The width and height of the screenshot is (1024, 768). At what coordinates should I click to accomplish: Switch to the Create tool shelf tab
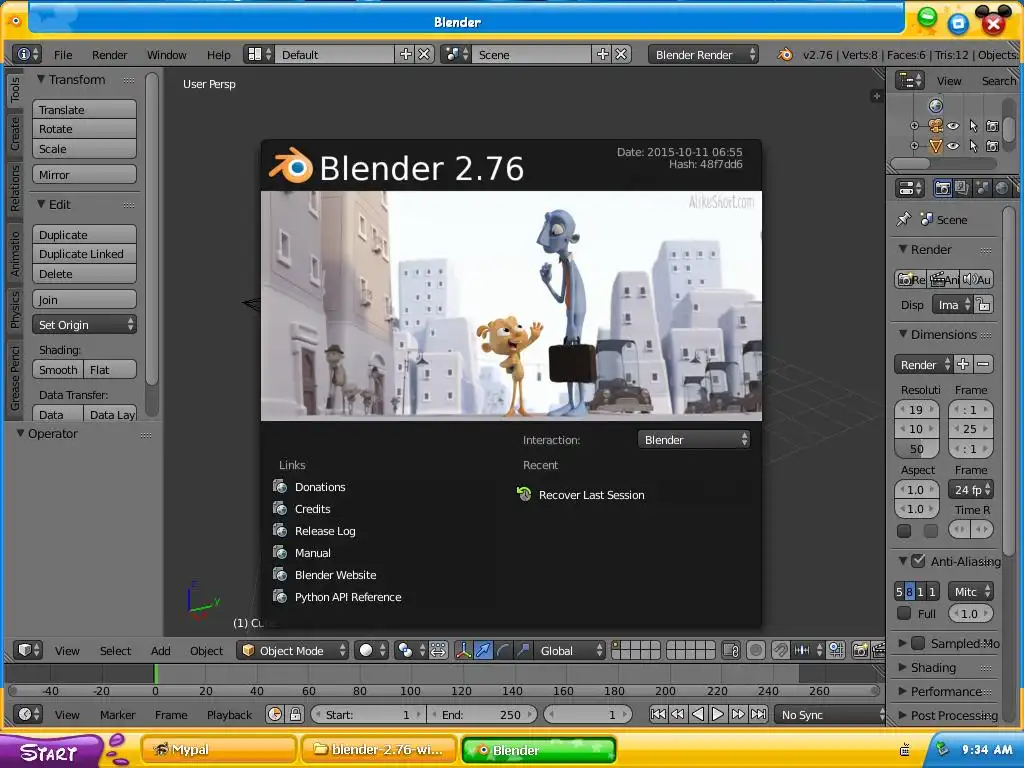[14, 135]
